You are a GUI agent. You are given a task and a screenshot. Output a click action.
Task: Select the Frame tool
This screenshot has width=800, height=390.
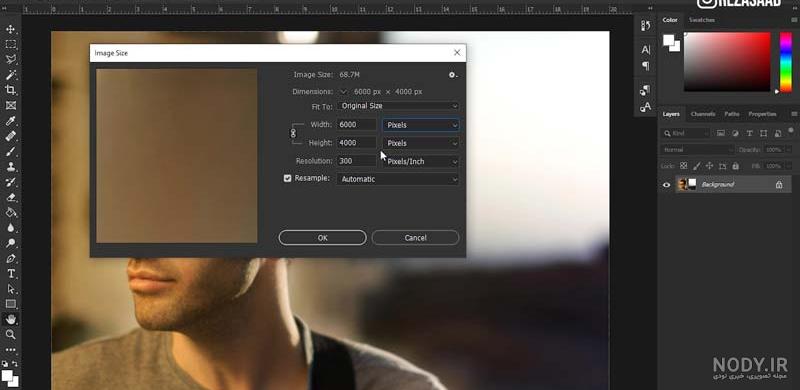tap(11, 105)
